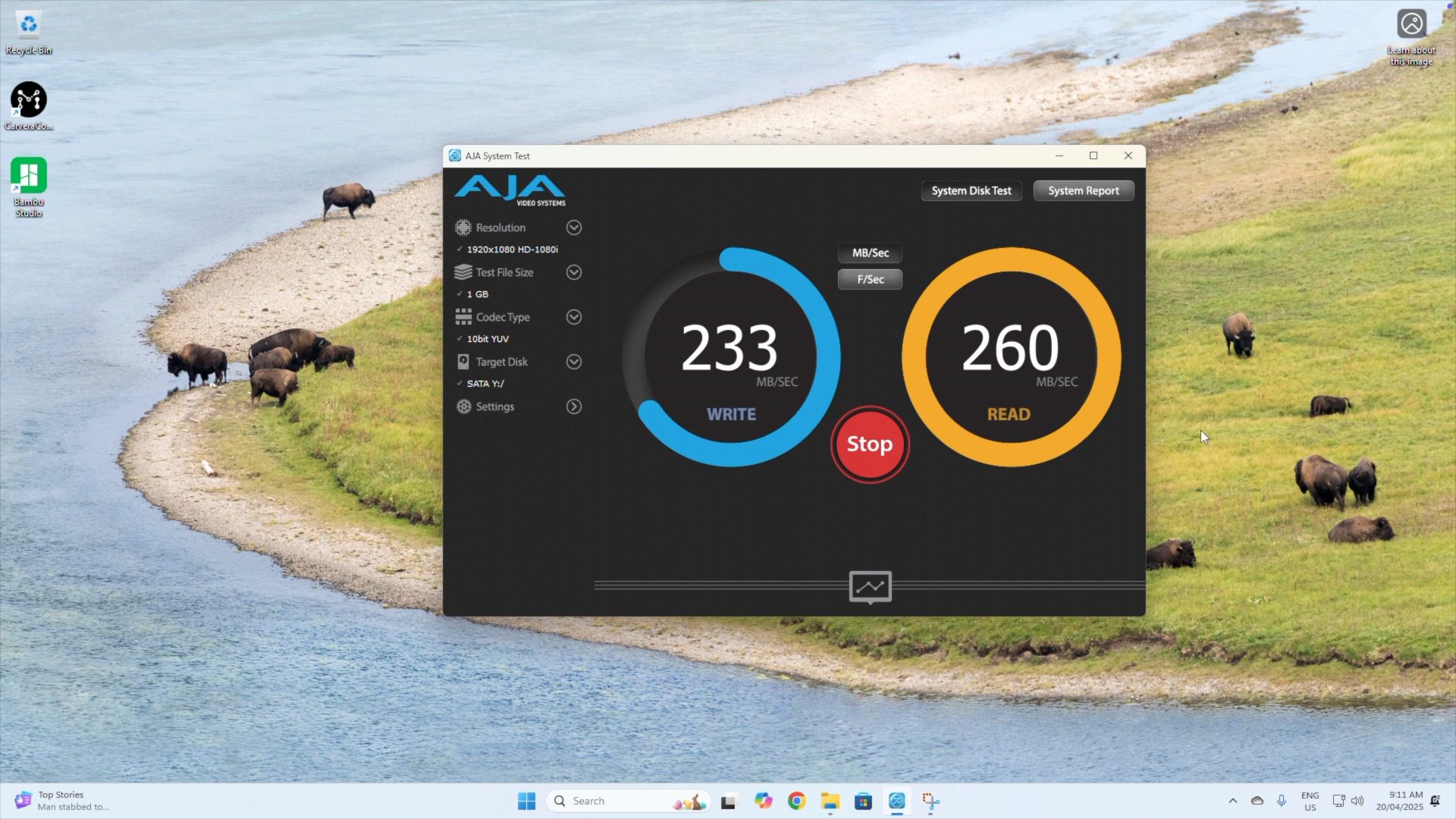
Task: Click the AJA Video Systems logo
Action: point(510,190)
